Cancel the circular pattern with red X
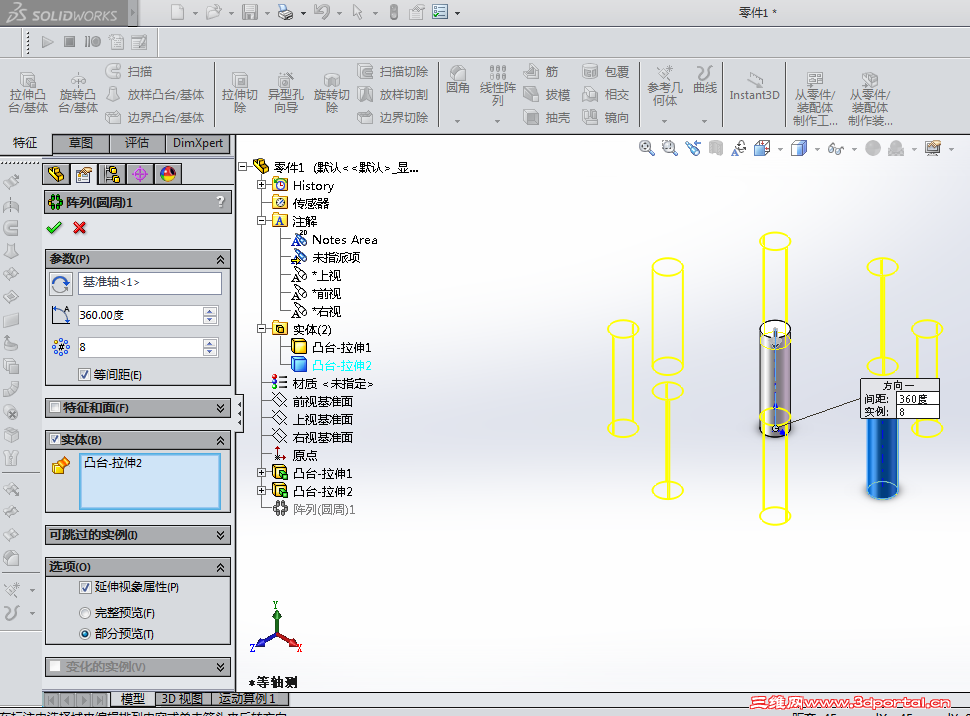Screen dimensions: 970x716 (79, 228)
